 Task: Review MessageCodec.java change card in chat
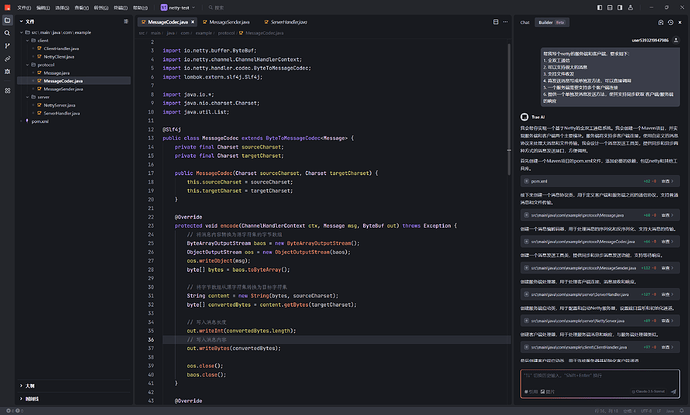600,242
